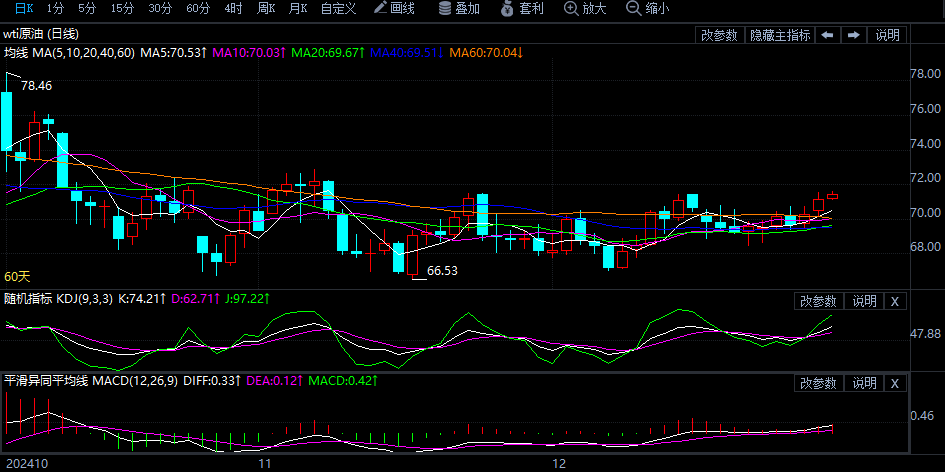The height and width of the screenshot is (472, 945).
Task: Open the 画线 drawing tool
Action: tap(394, 8)
